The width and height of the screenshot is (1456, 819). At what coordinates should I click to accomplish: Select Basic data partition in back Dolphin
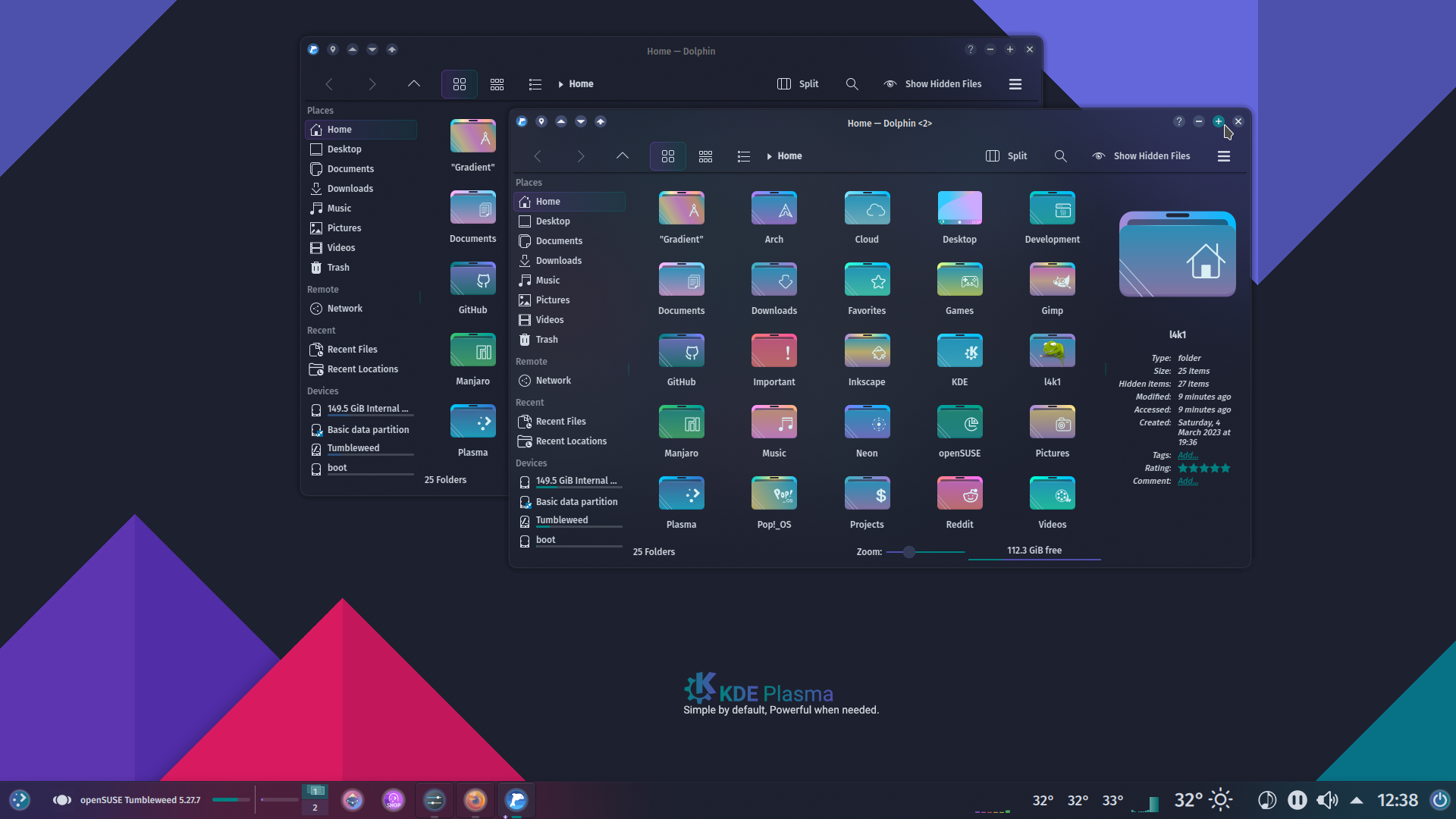(x=361, y=430)
